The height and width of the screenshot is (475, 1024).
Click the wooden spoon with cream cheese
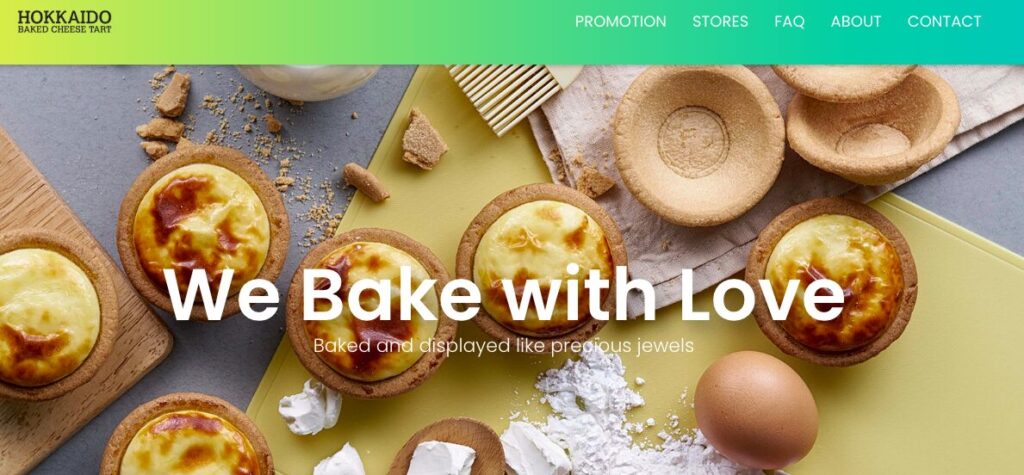coord(447,449)
